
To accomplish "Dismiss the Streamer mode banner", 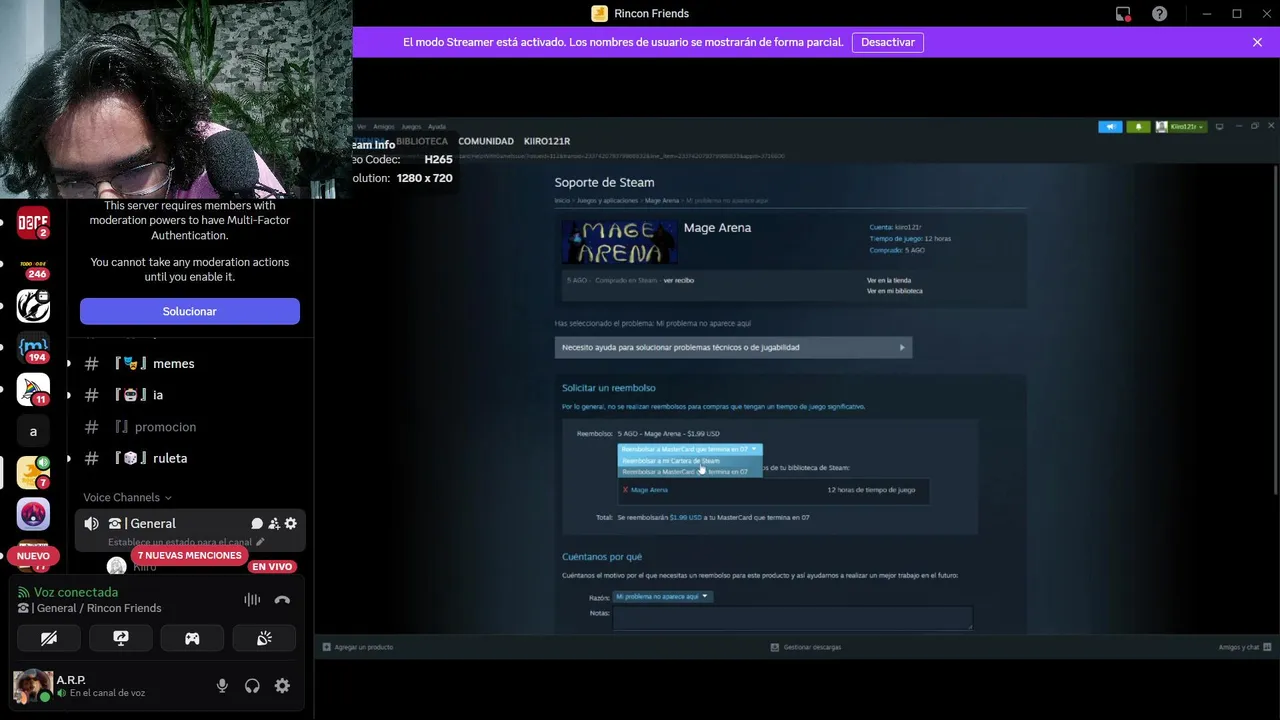I will tap(1257, 42).
